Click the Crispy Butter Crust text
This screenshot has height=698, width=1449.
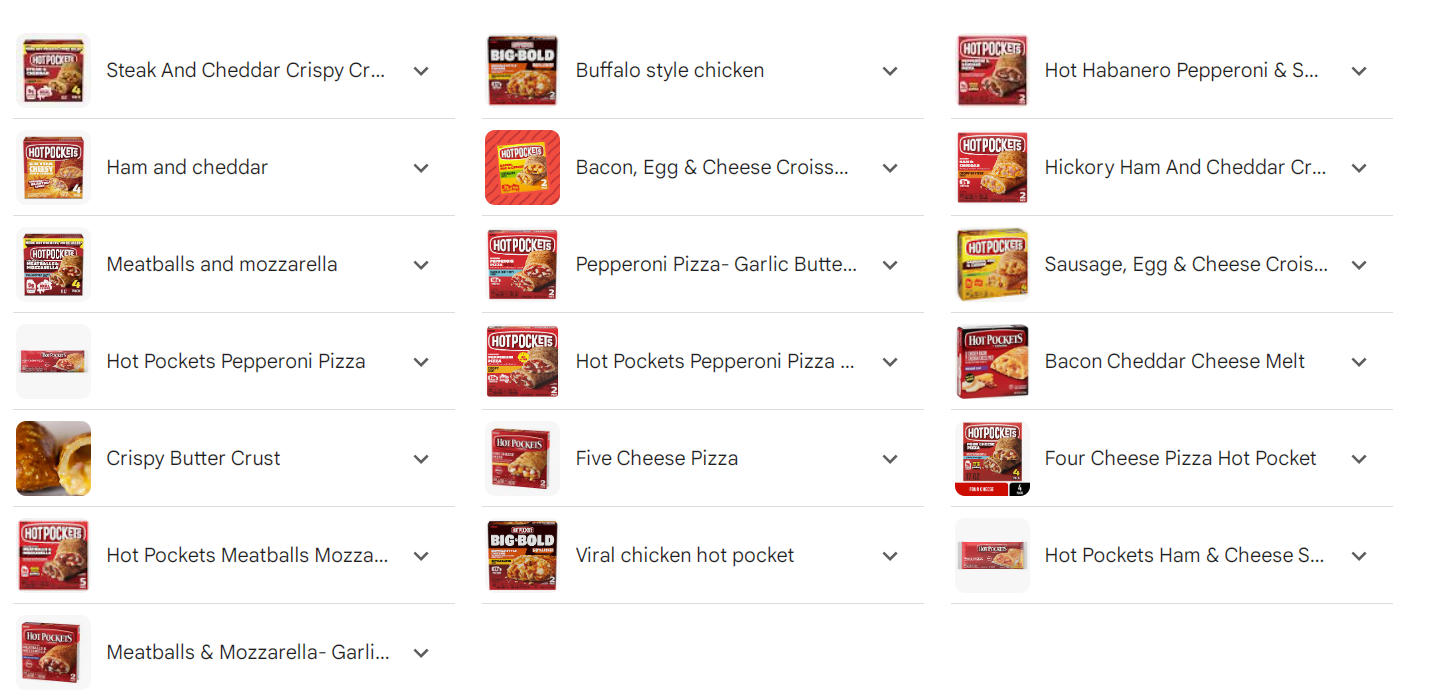[193, 459]
